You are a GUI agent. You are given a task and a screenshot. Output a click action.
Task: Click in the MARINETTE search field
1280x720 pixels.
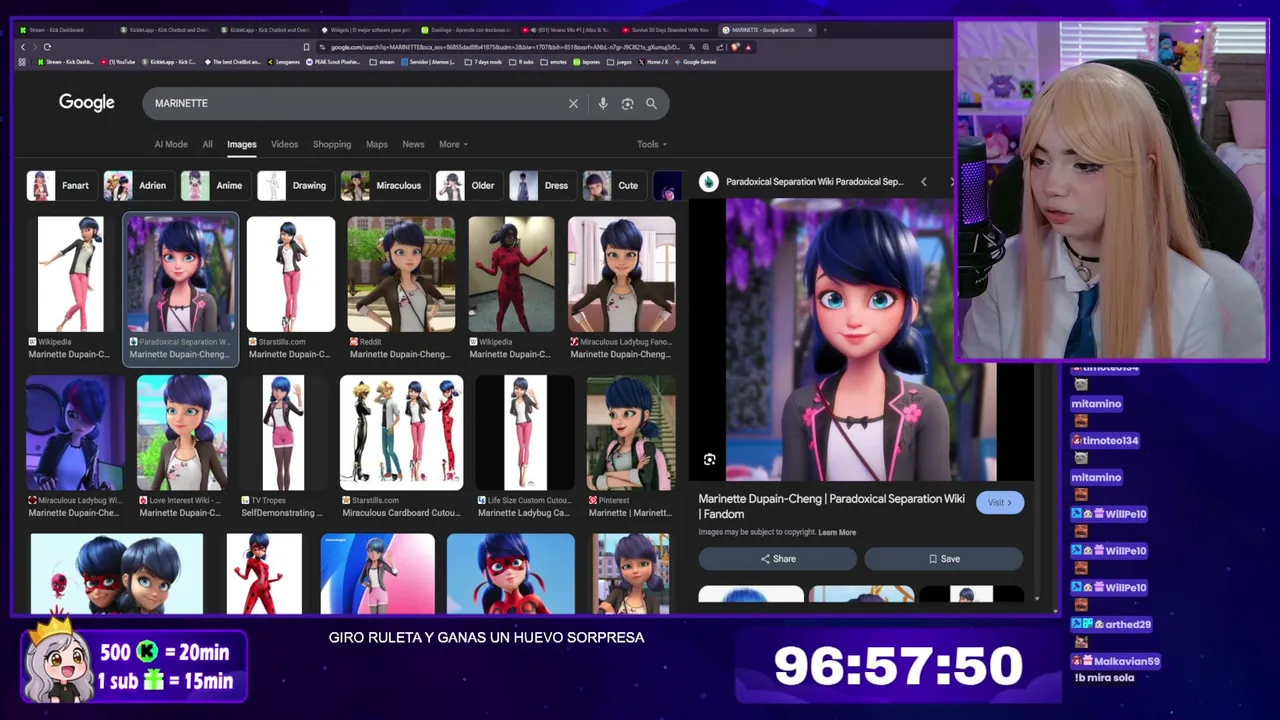click(x=355, y=103)
